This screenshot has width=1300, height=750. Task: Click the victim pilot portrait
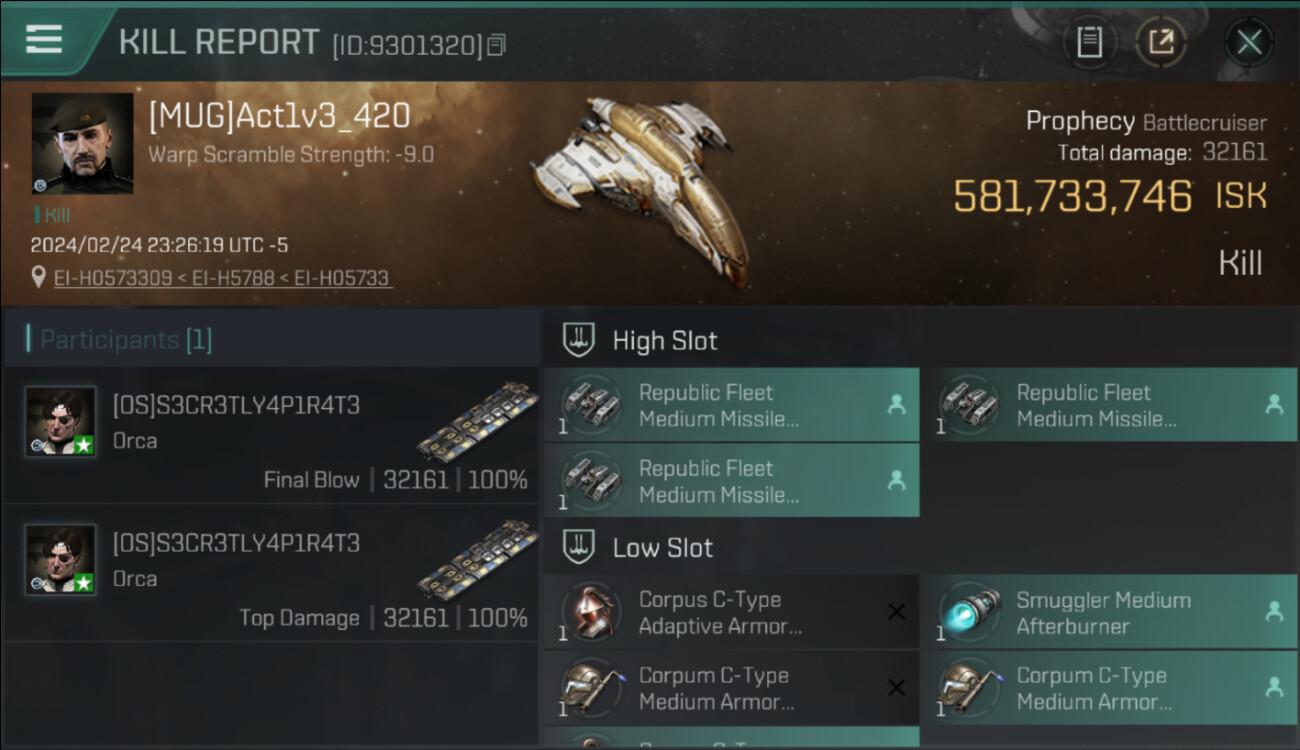coord(82,143)
